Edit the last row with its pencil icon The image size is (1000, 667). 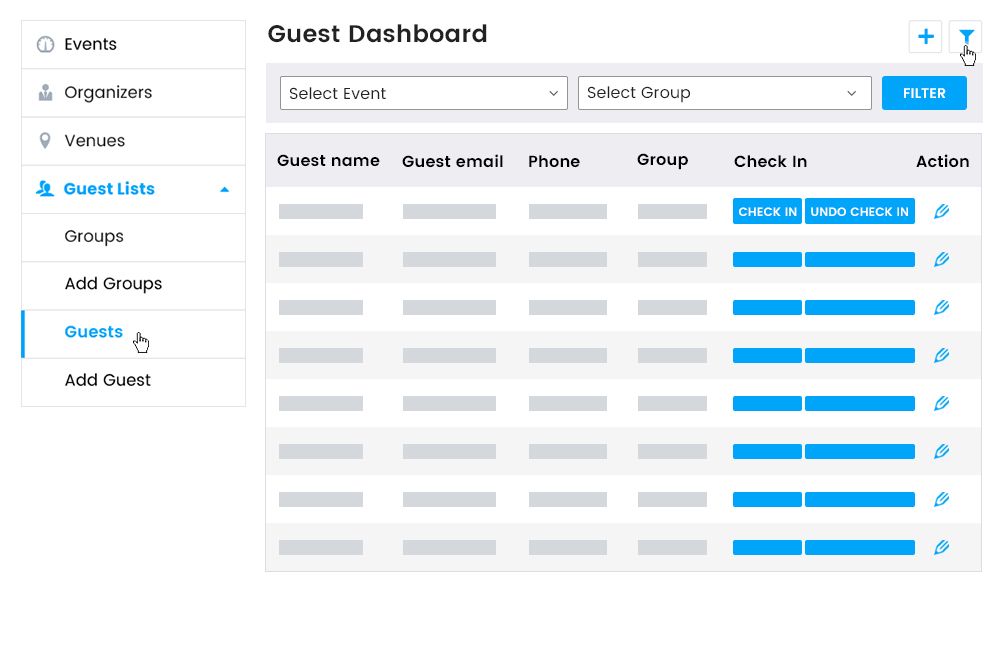[941, 547]
